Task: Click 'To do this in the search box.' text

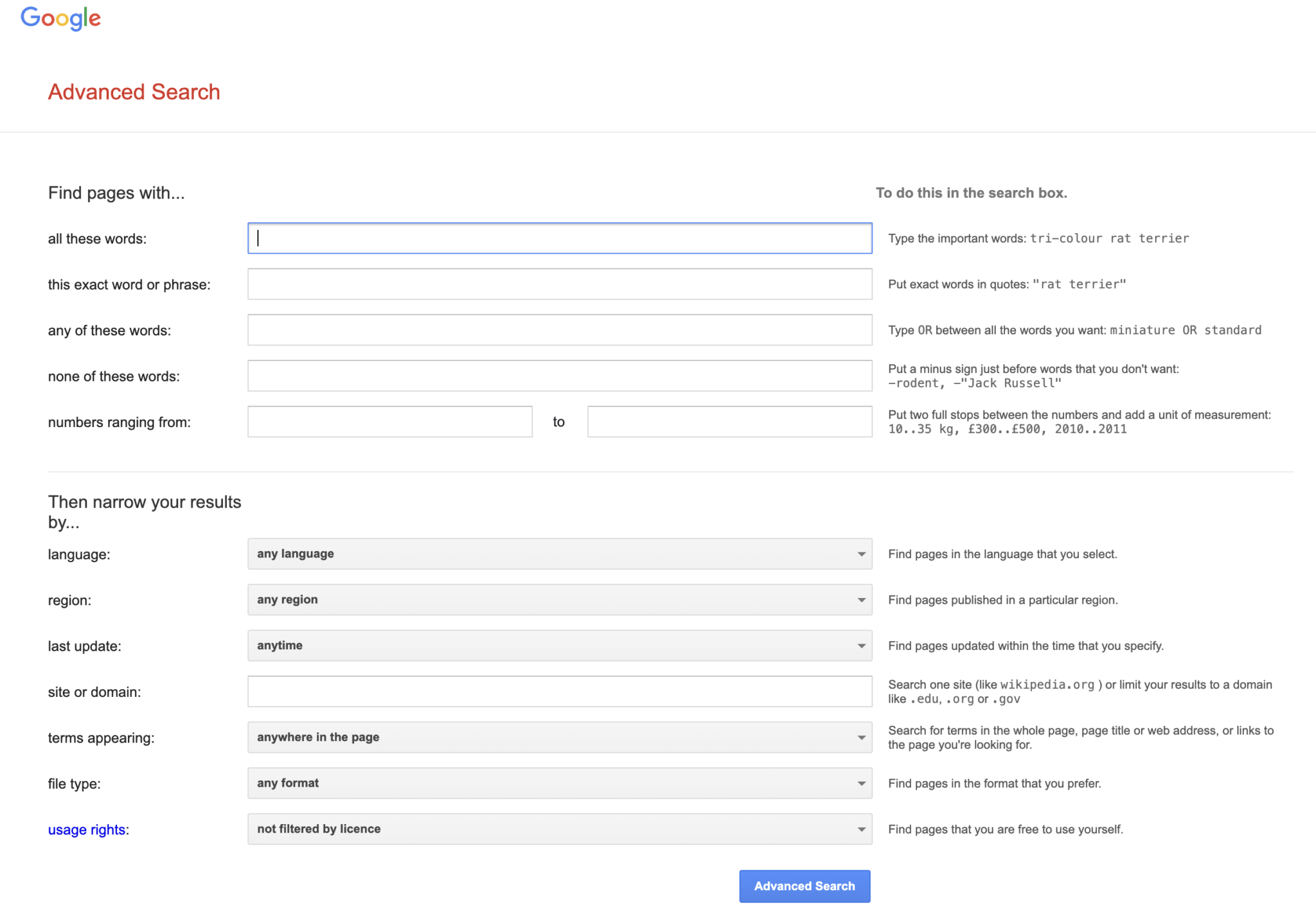Action: 972,193
